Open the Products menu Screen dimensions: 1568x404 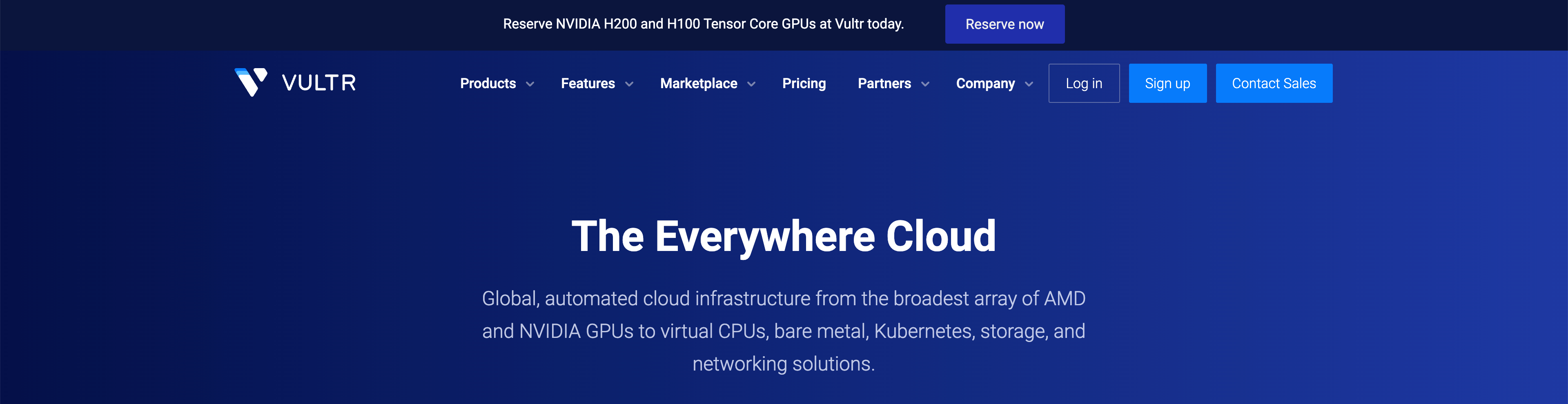(x=488, y=83)
